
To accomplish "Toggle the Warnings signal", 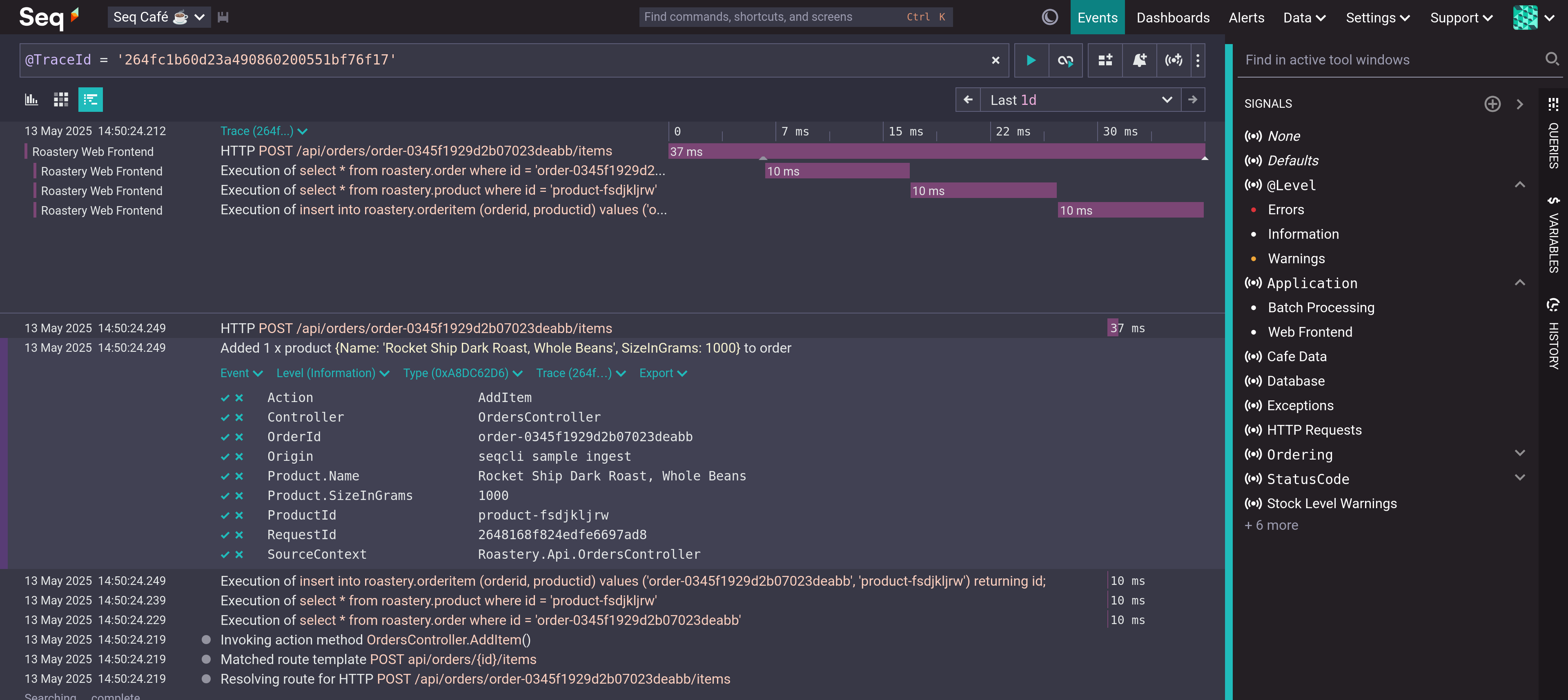I will tap(1296, 258).
